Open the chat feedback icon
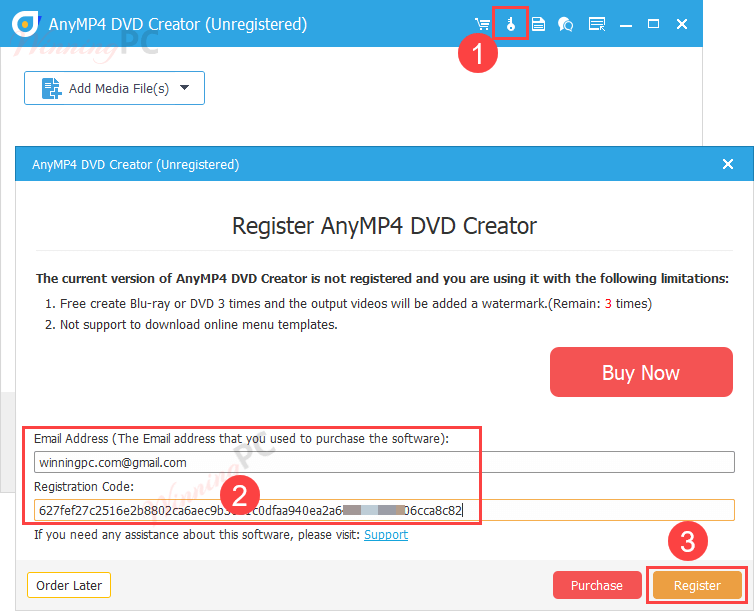Screen dimensions: 755x614 pyautogui.click(x=565, y=24)
